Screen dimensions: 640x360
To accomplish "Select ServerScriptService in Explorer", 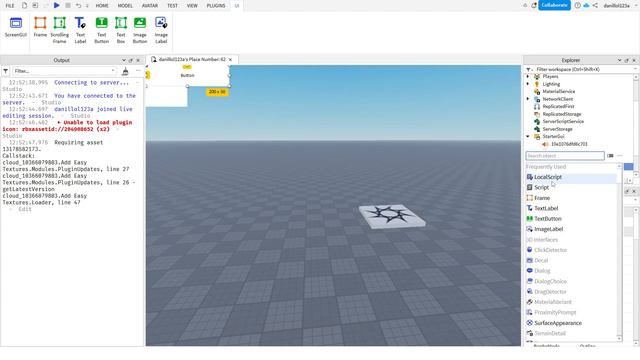I will 563,122.
